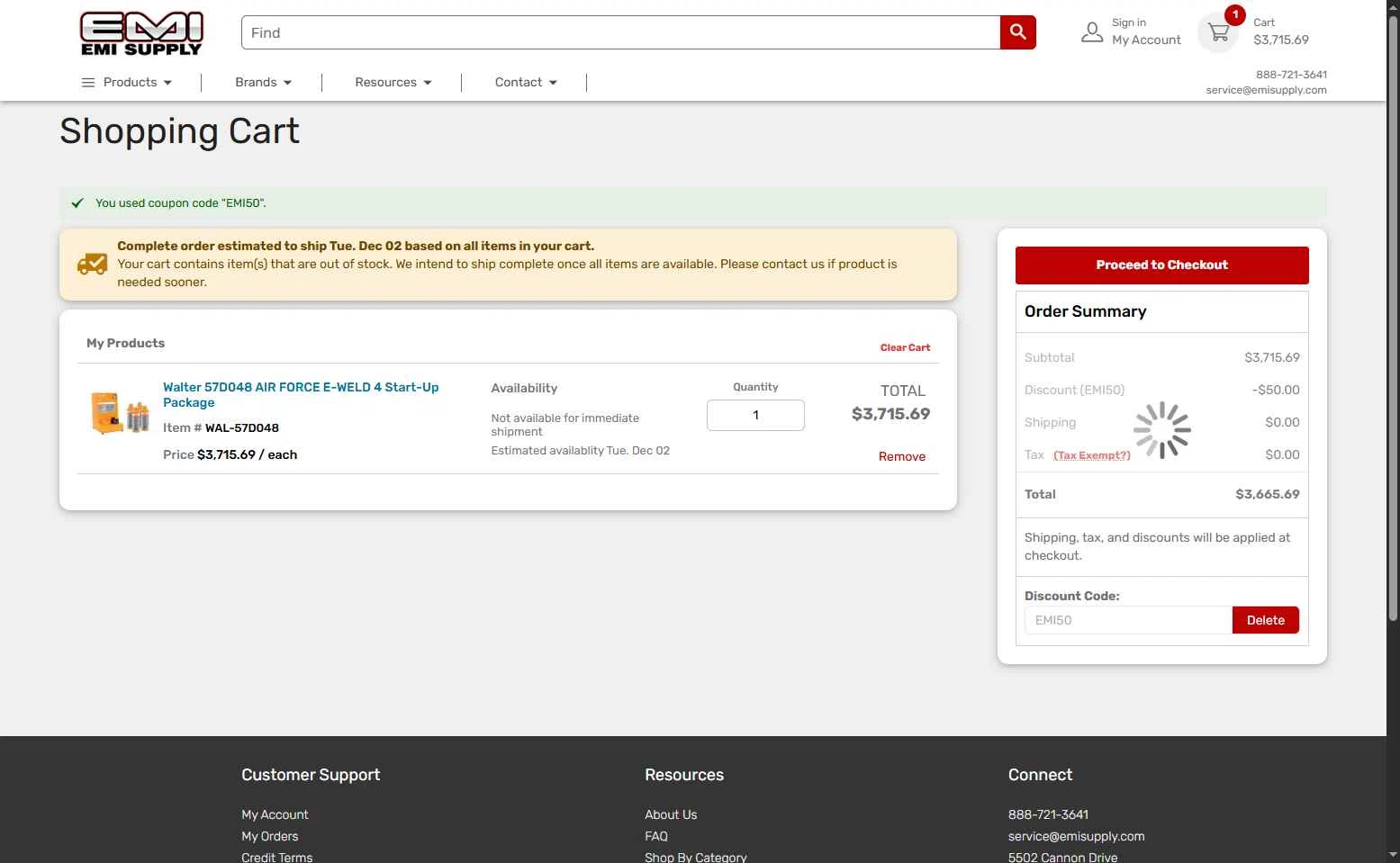Click the 'You used coupon code "EMI50"' message
This screenshot has height=863, width=1400.
click(x=181, y=203)
